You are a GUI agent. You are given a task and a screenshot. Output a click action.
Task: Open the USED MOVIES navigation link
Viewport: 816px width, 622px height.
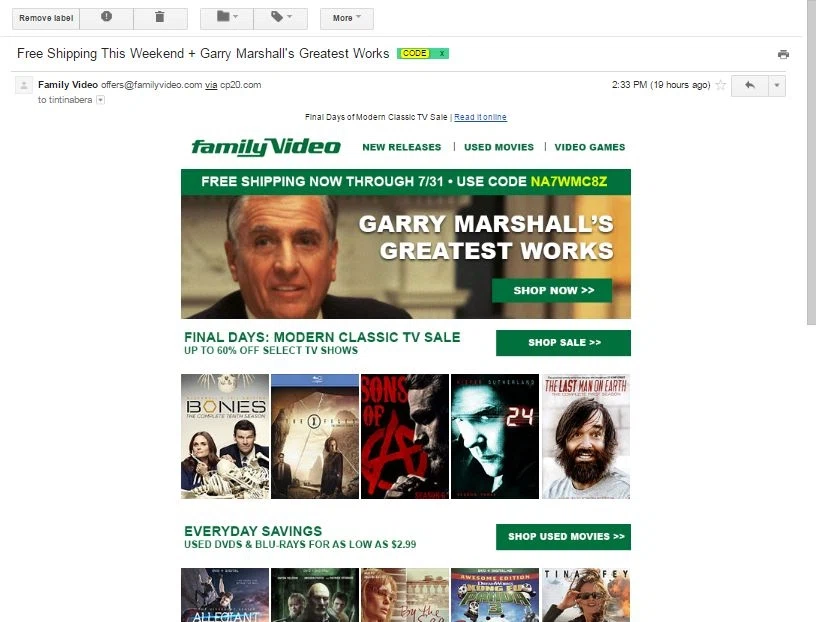pos(499,147)
